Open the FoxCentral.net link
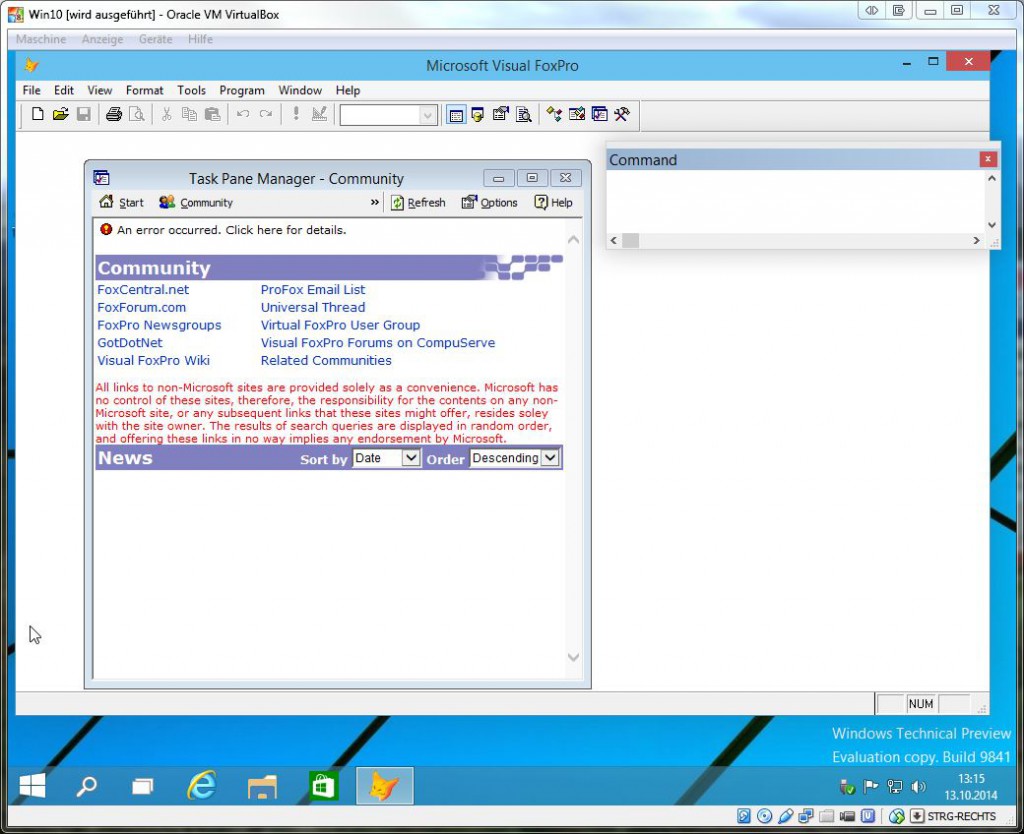 click(143, 289)
